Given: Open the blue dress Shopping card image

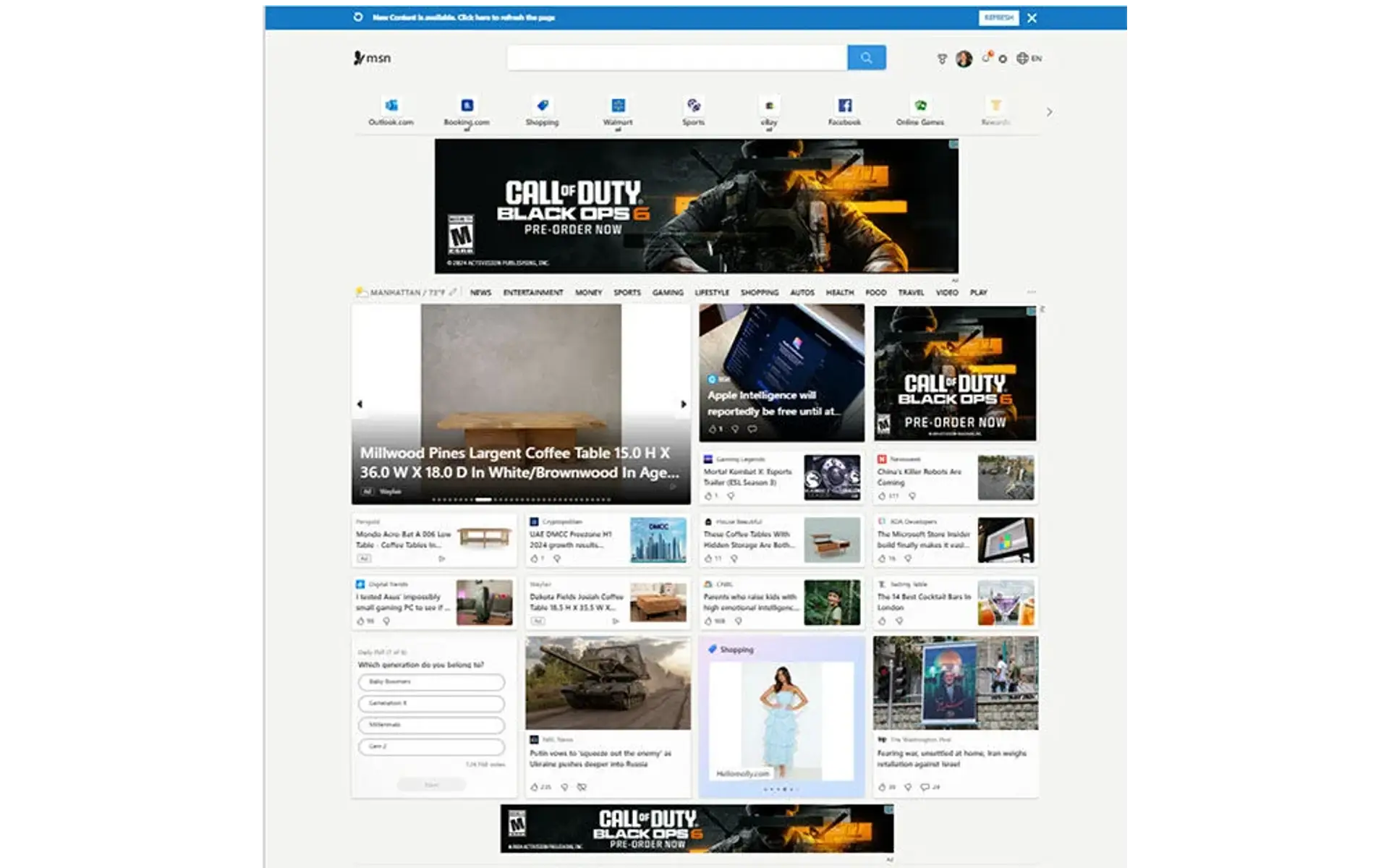Looking at the screenshot, I should point(781,721).
